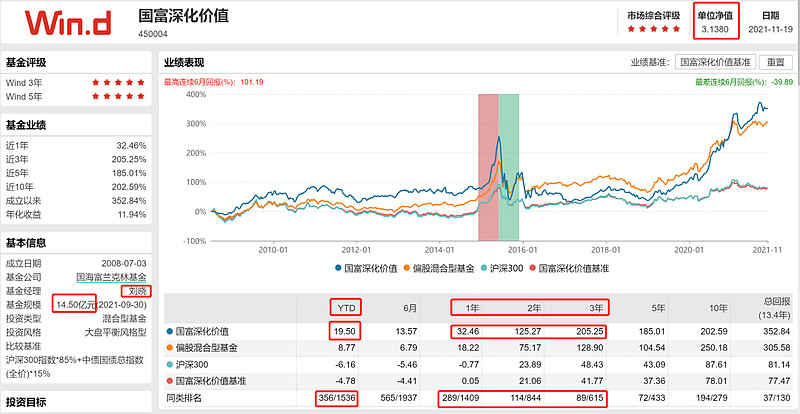Click the 2年 column header
Screen dimensions: 800x414
point(535,308)
